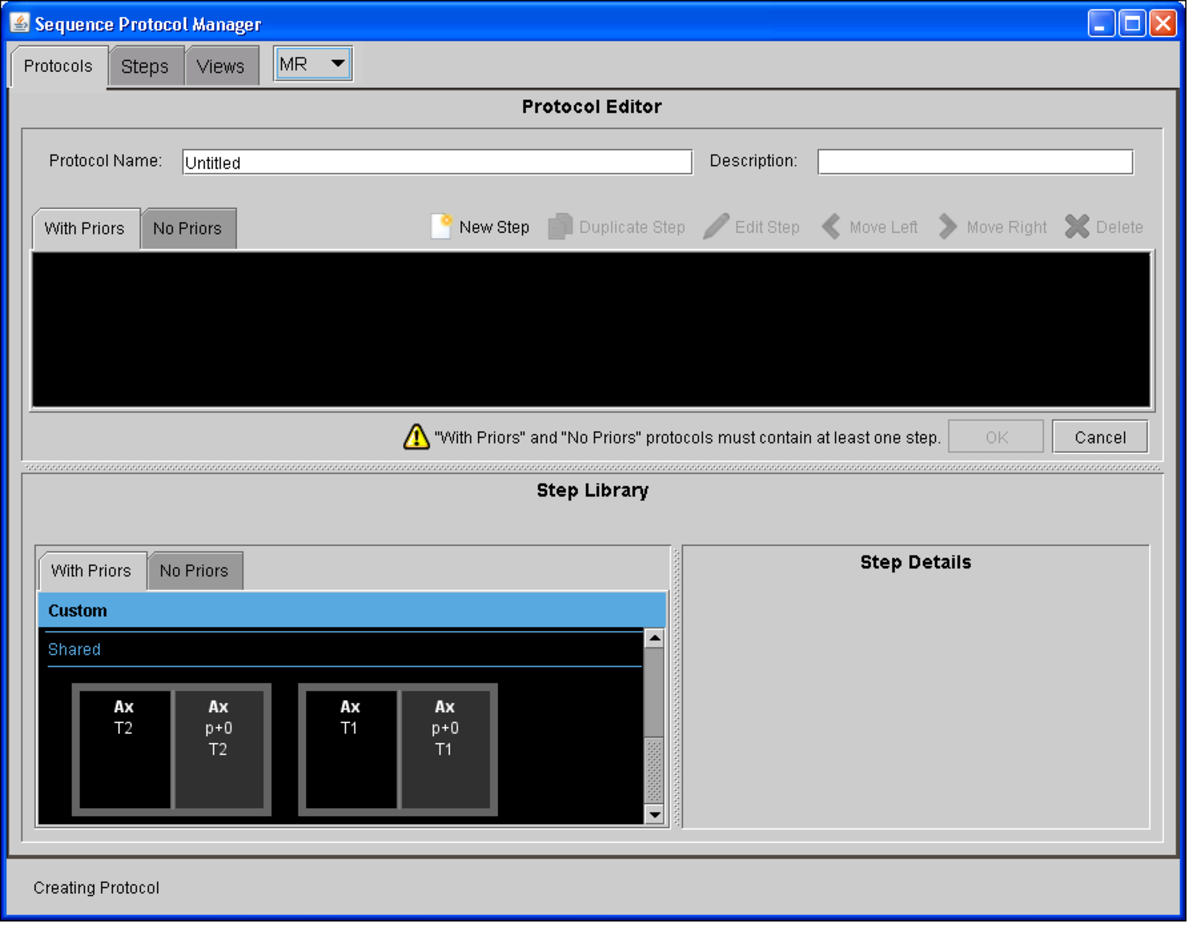Click the Duplicate Step icon

tap(560, 227)
